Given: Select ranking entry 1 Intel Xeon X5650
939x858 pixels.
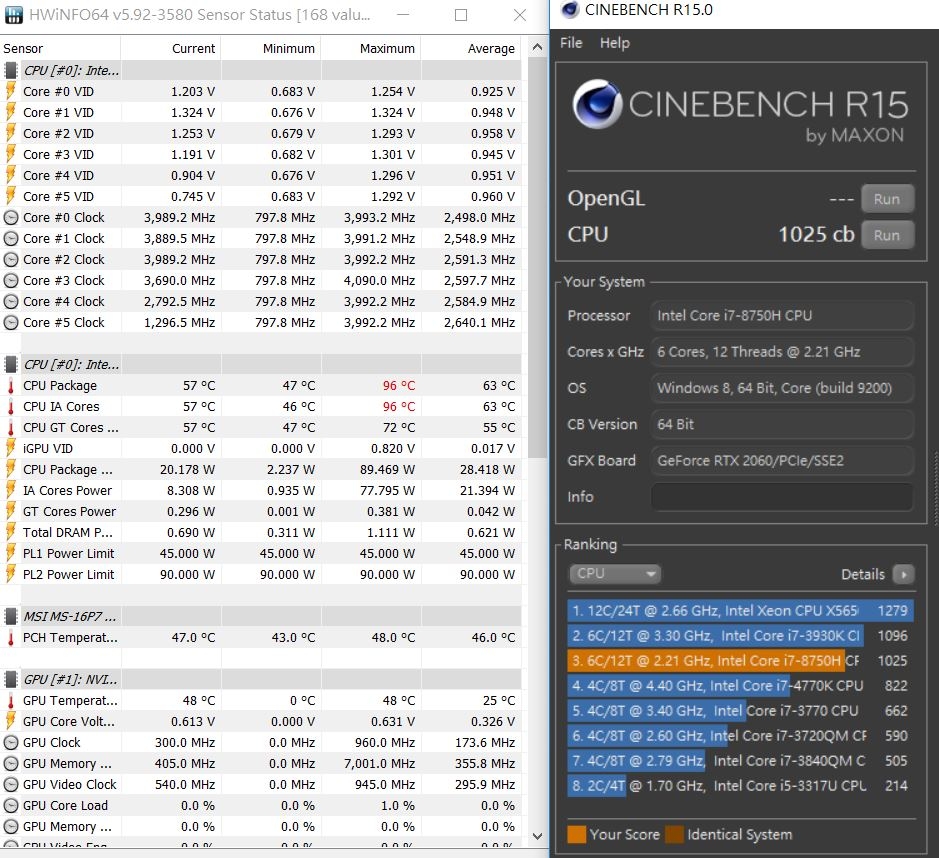Looking at the screenshot, I should pyautogui.click(x=740, y=611).
